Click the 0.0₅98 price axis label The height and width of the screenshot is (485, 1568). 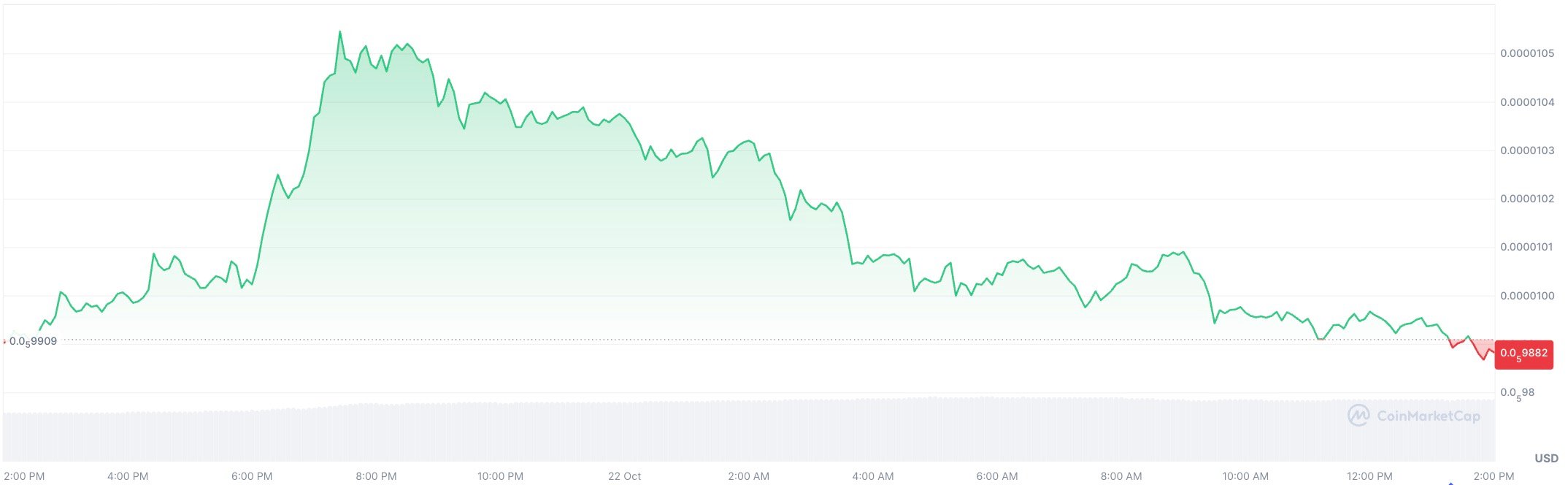point(1517,393)
